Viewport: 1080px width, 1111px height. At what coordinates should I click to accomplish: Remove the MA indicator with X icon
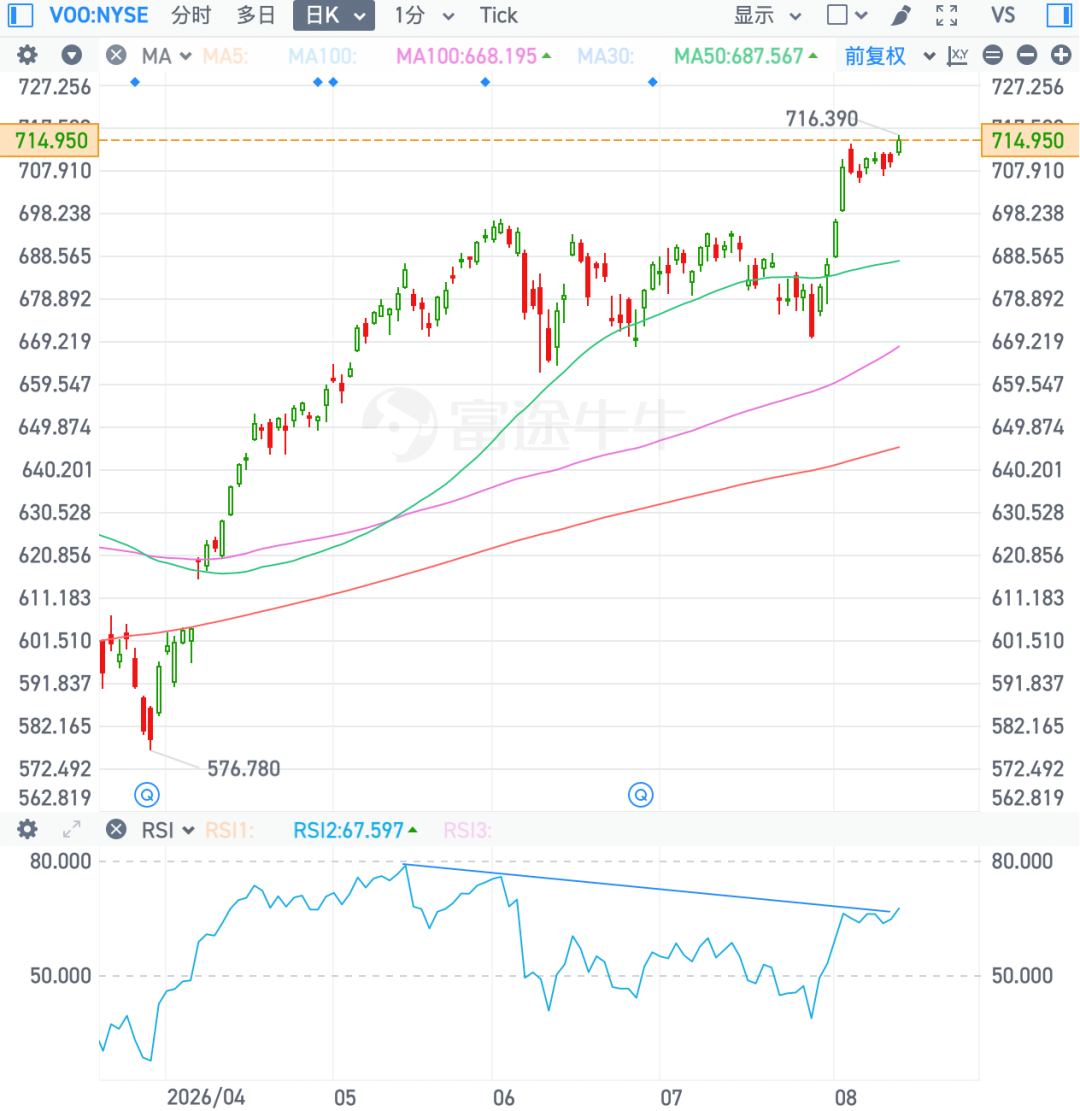point(116,55)
